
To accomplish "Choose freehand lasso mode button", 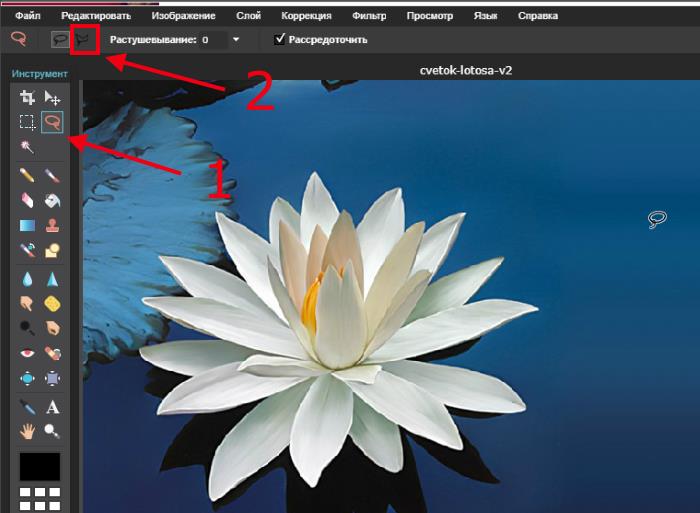I will (60, 40).
